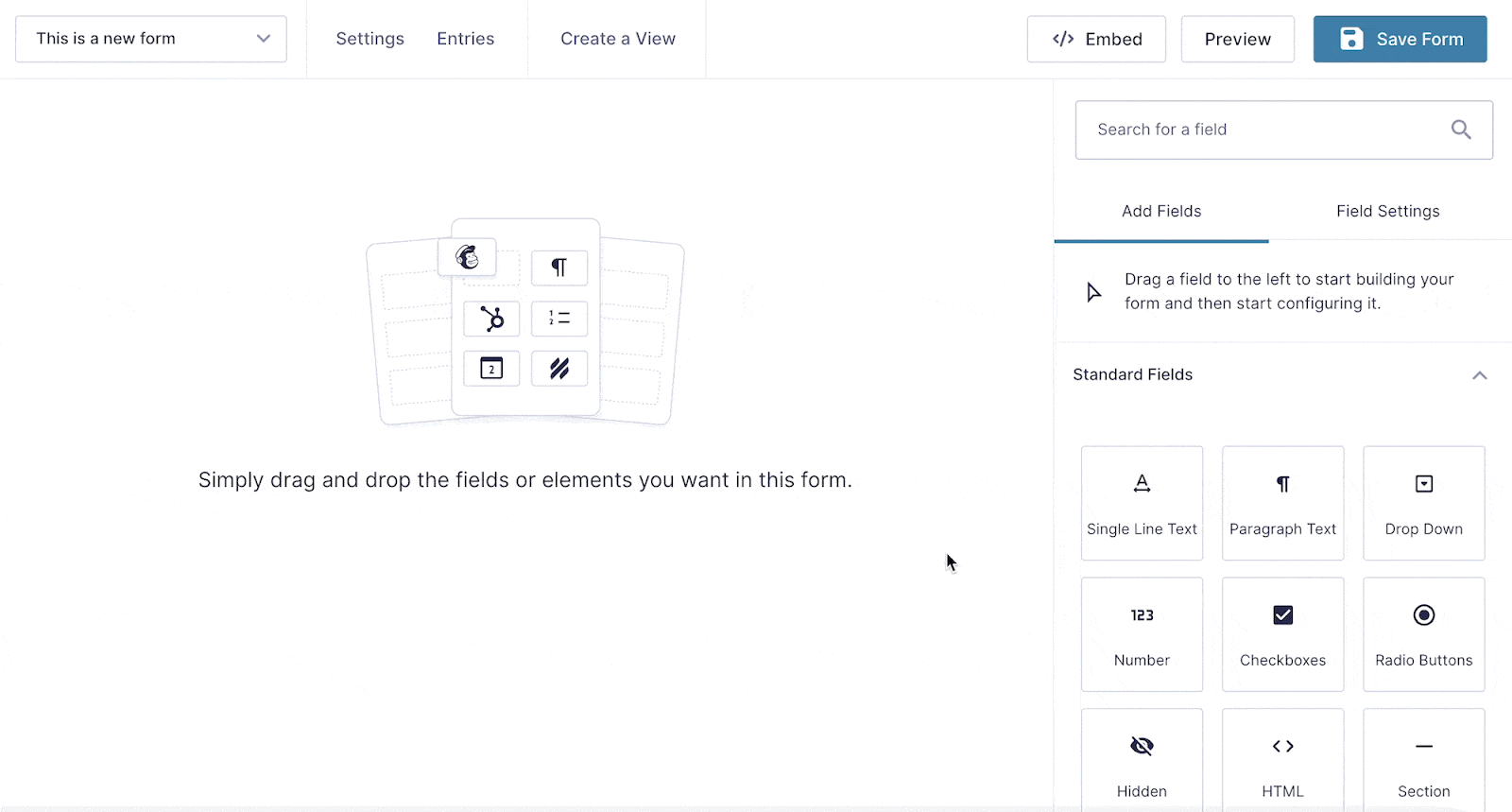
Task: Open the Entries page
Action: click(465, 39)
